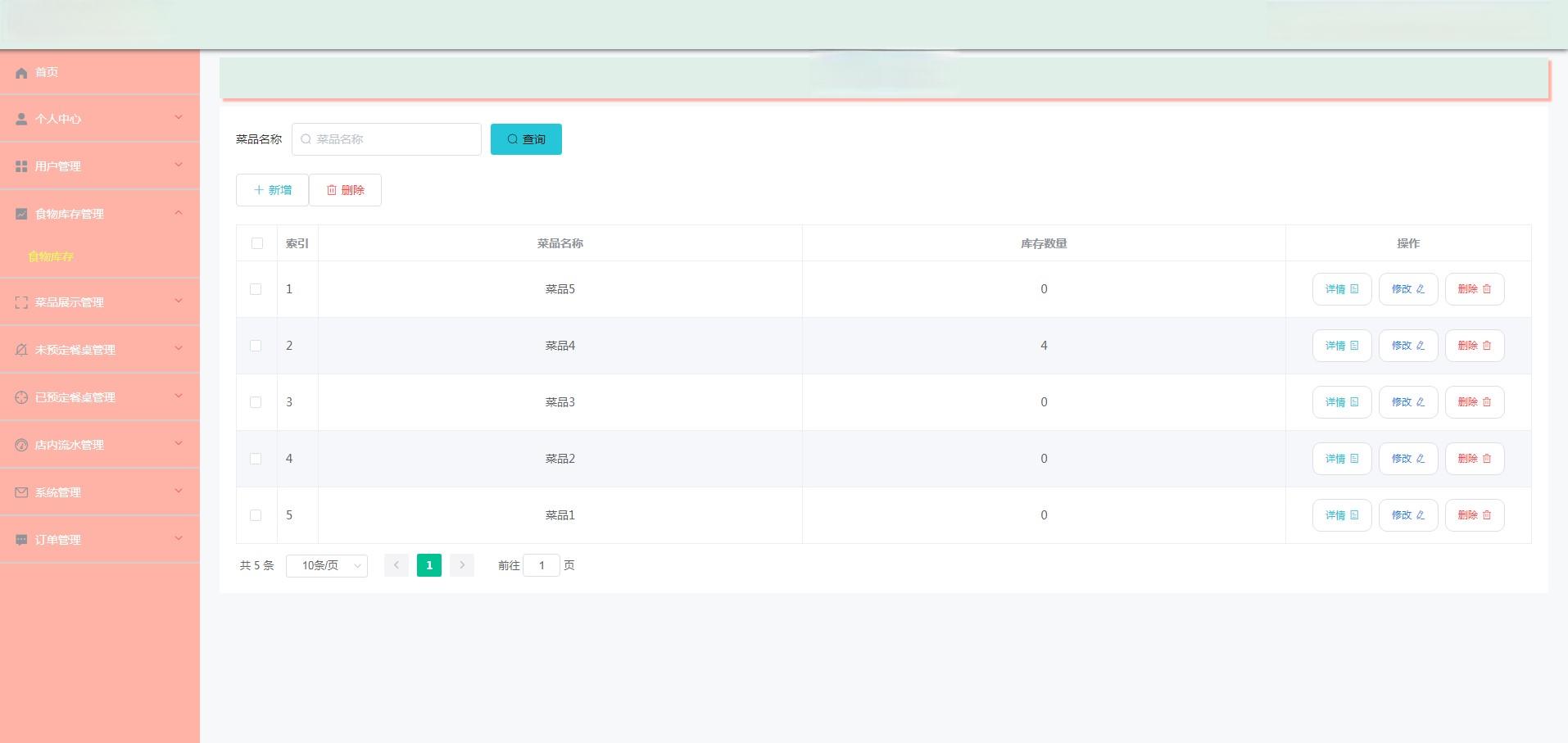The image size is (1568, 743).
Task: Click the bell icon for 未预定餐桌管理
Action: coord(21,351)
